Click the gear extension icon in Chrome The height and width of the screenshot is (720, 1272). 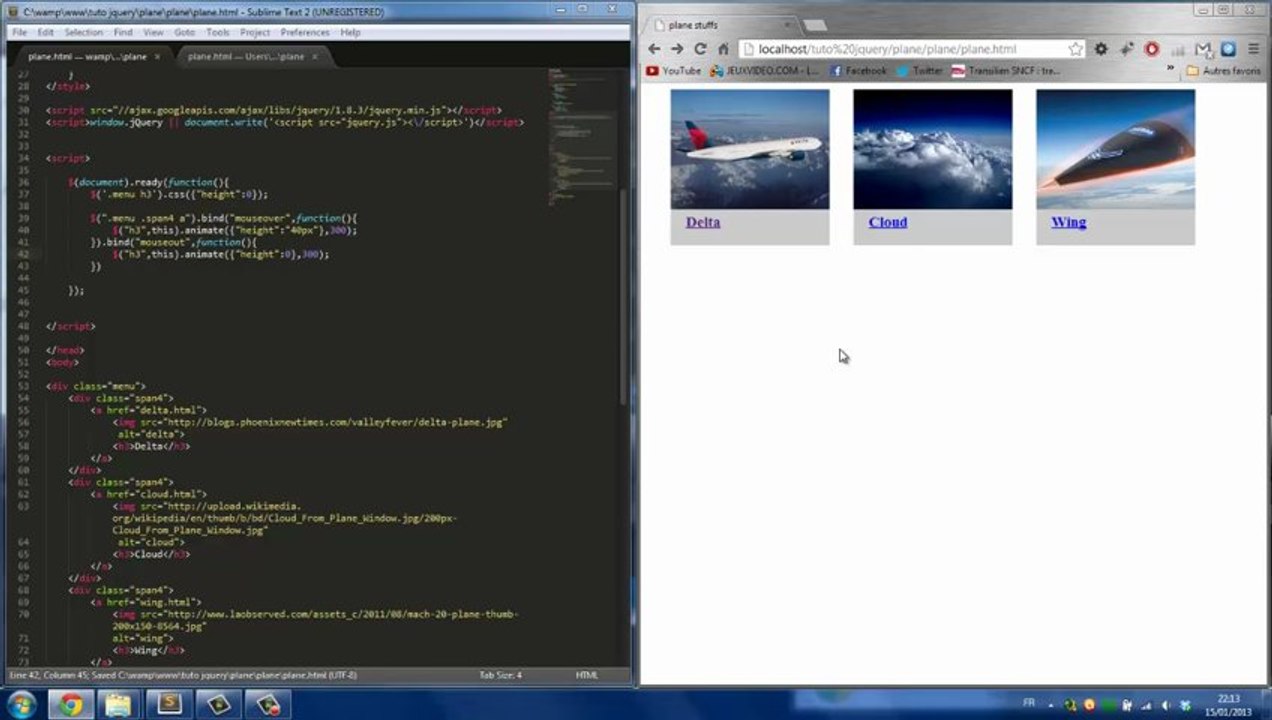(1101, 49)
